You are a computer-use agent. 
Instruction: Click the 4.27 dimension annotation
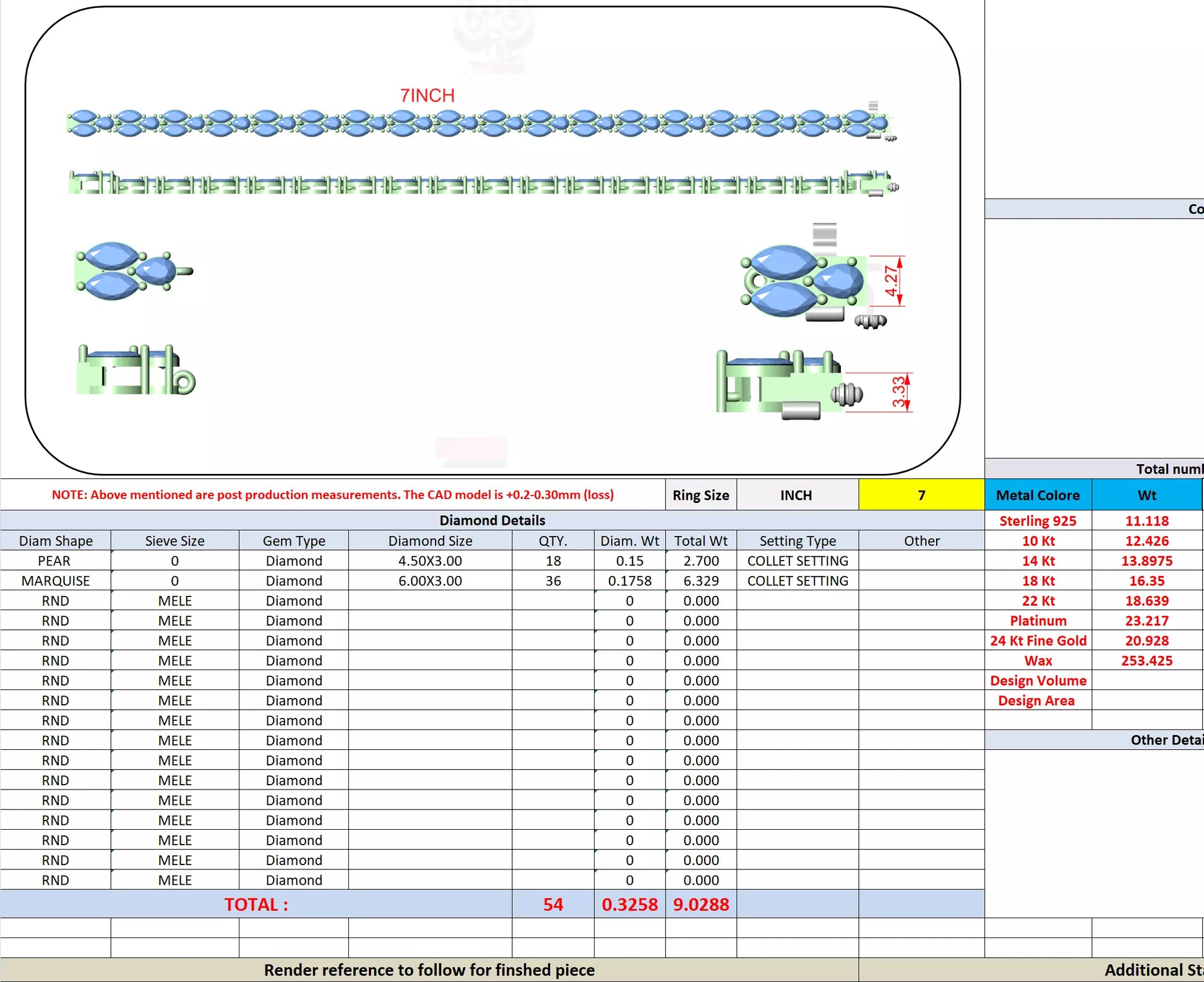[891, 281]
